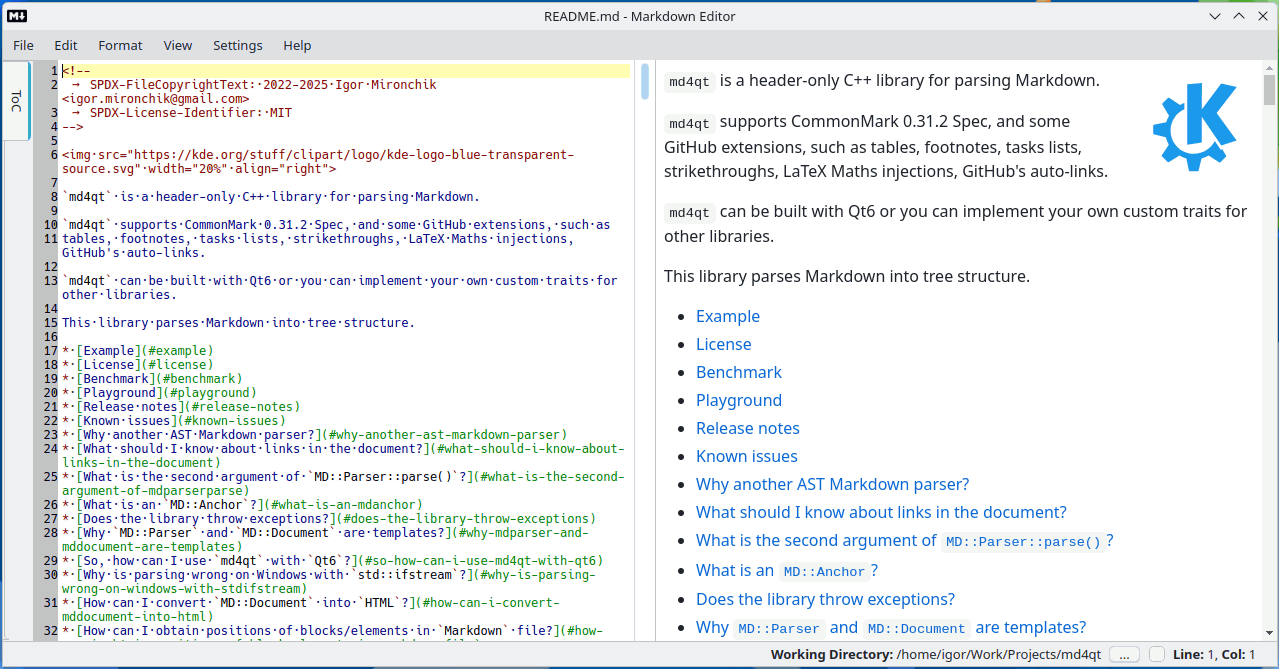Click the preview pane vertical scrollbar
The height and width of the screenshot is (669, 1279).
1268,350
